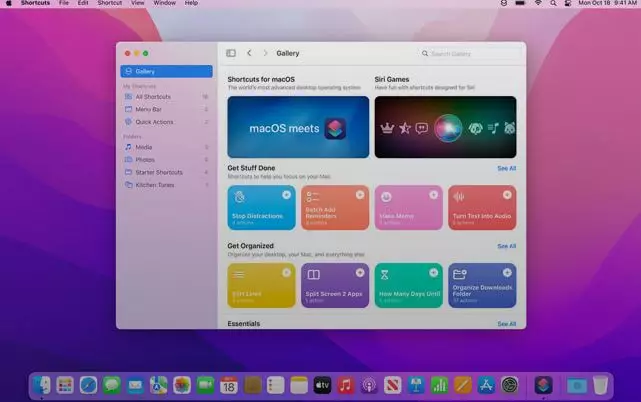Toggle the sidebar visibility button

point(231,53)
